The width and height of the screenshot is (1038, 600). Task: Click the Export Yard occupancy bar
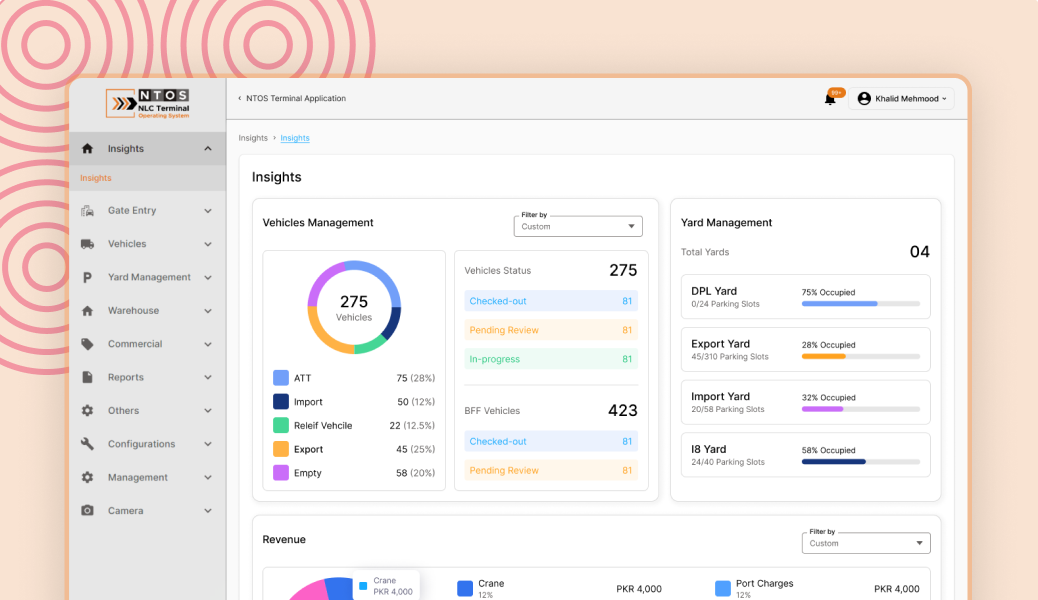(x=861, y=356)
